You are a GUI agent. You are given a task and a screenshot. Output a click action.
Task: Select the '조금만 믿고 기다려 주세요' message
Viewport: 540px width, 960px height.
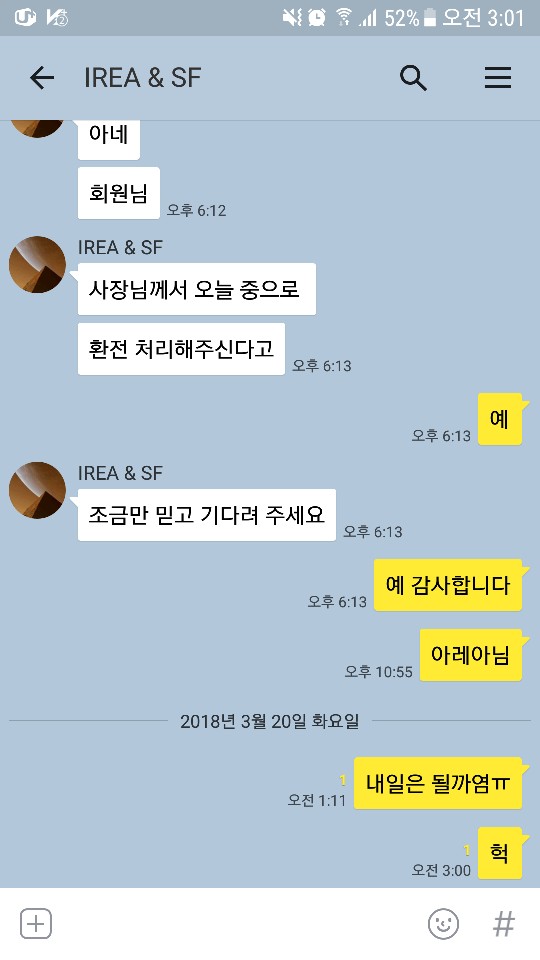206,515
